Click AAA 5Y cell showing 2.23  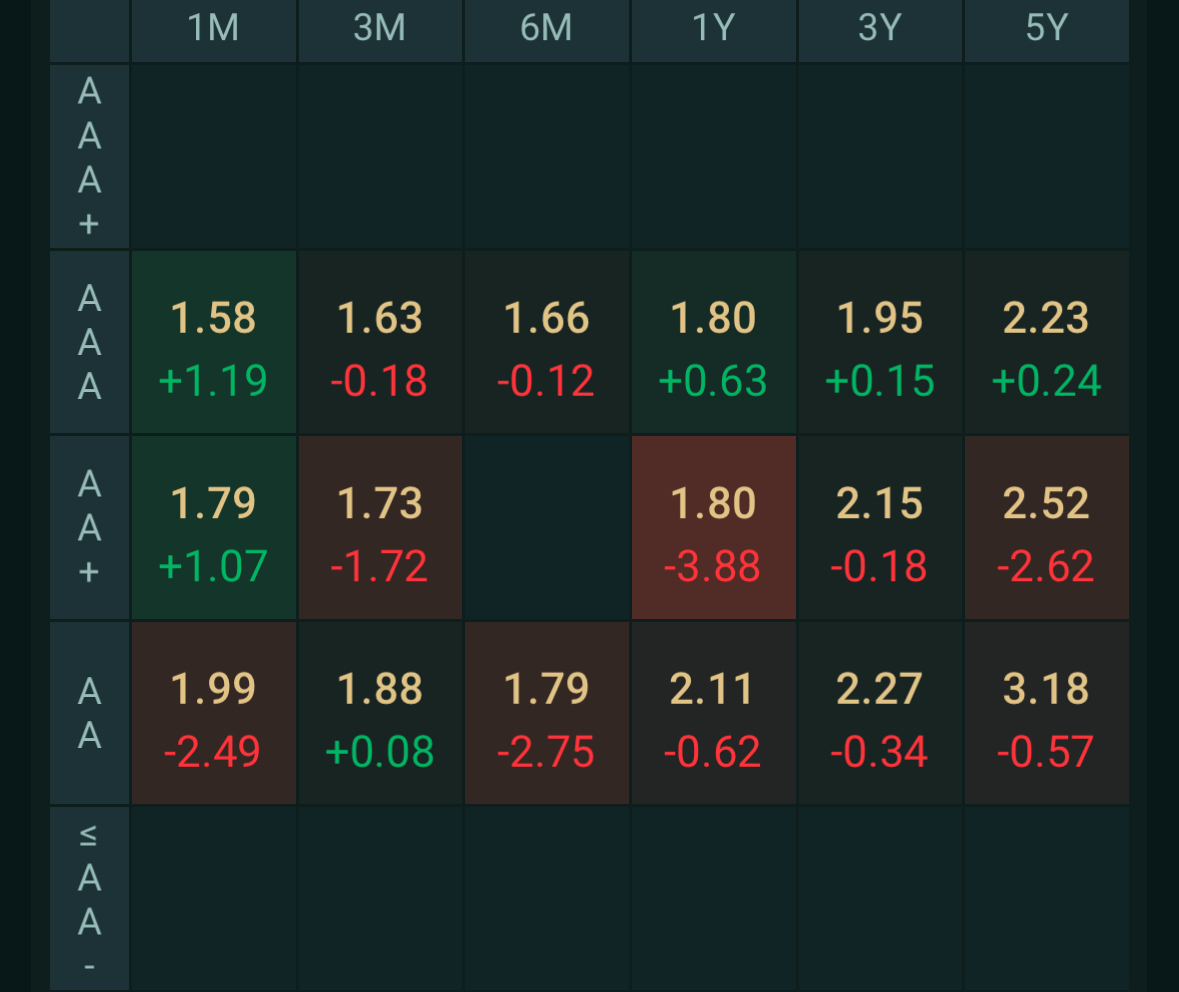(x=1046, y=342)
